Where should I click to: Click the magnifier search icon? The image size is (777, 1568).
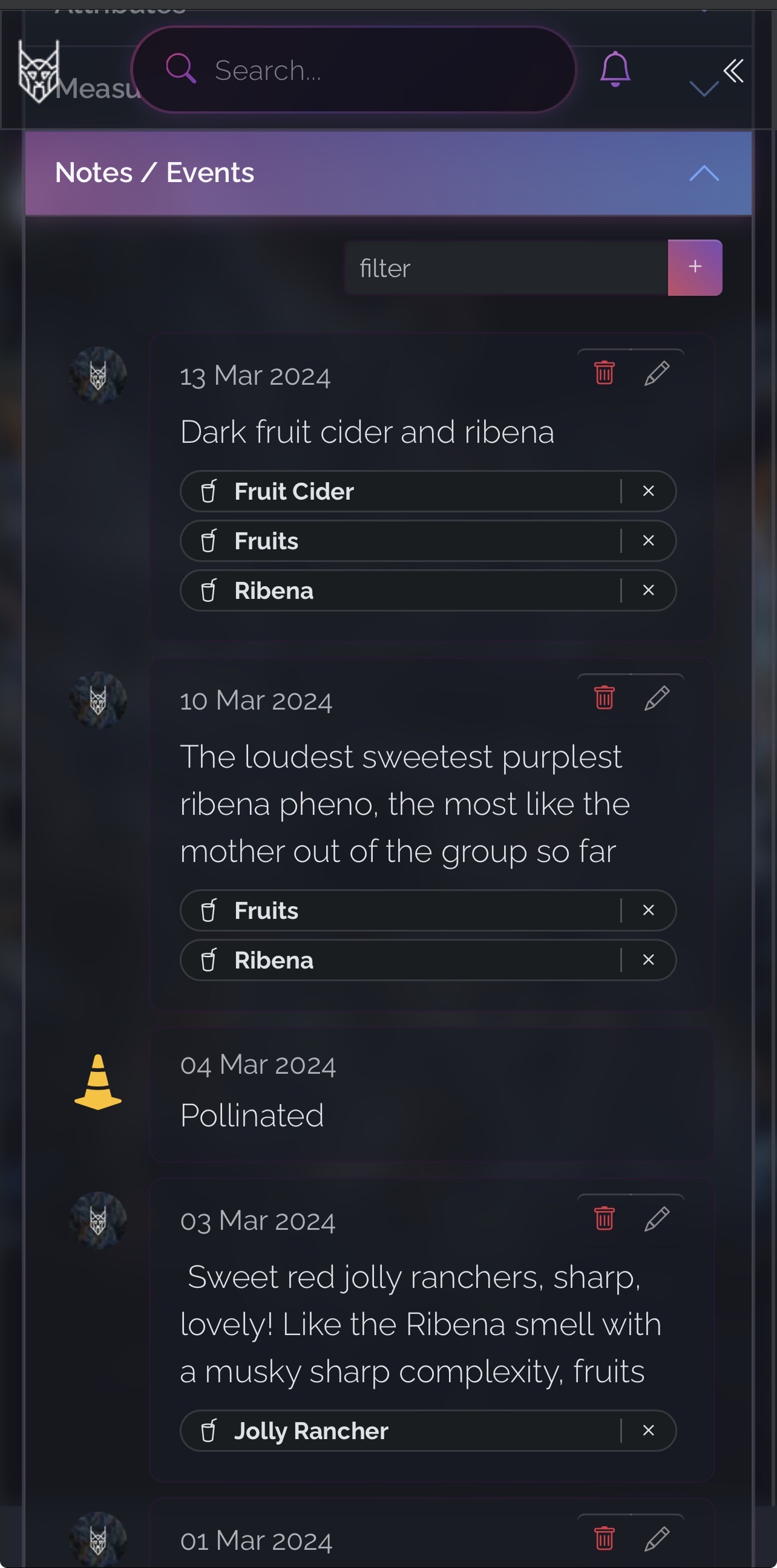click(180, 69)
